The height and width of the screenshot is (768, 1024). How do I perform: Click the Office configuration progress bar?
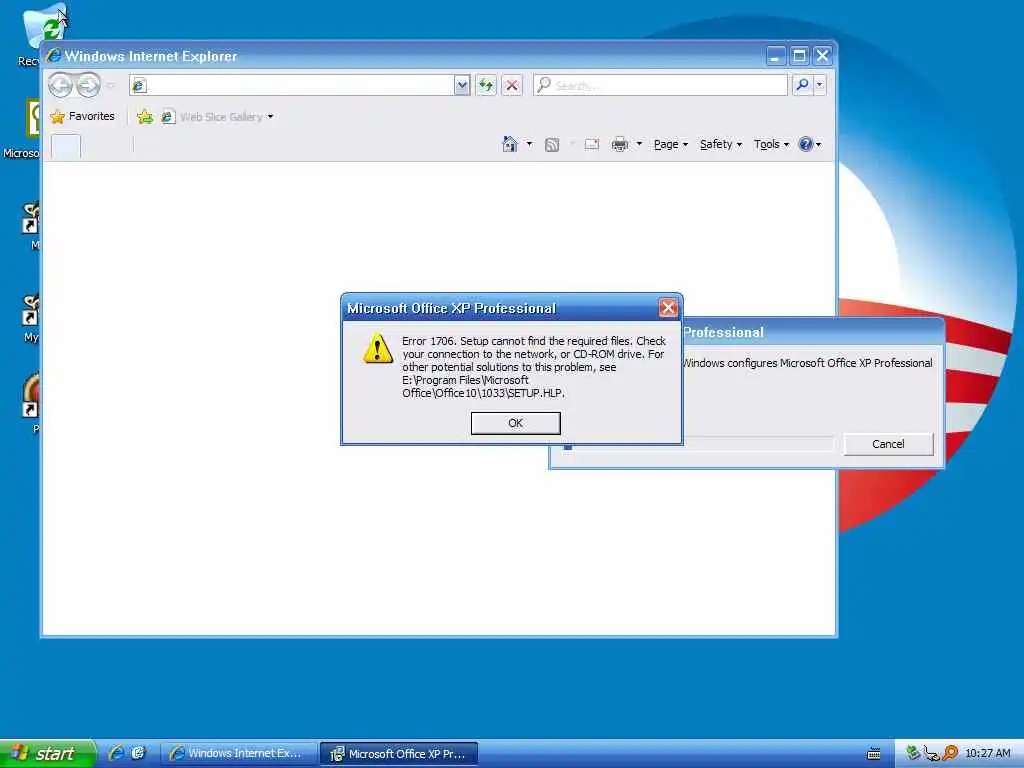(x=697, y=445)
